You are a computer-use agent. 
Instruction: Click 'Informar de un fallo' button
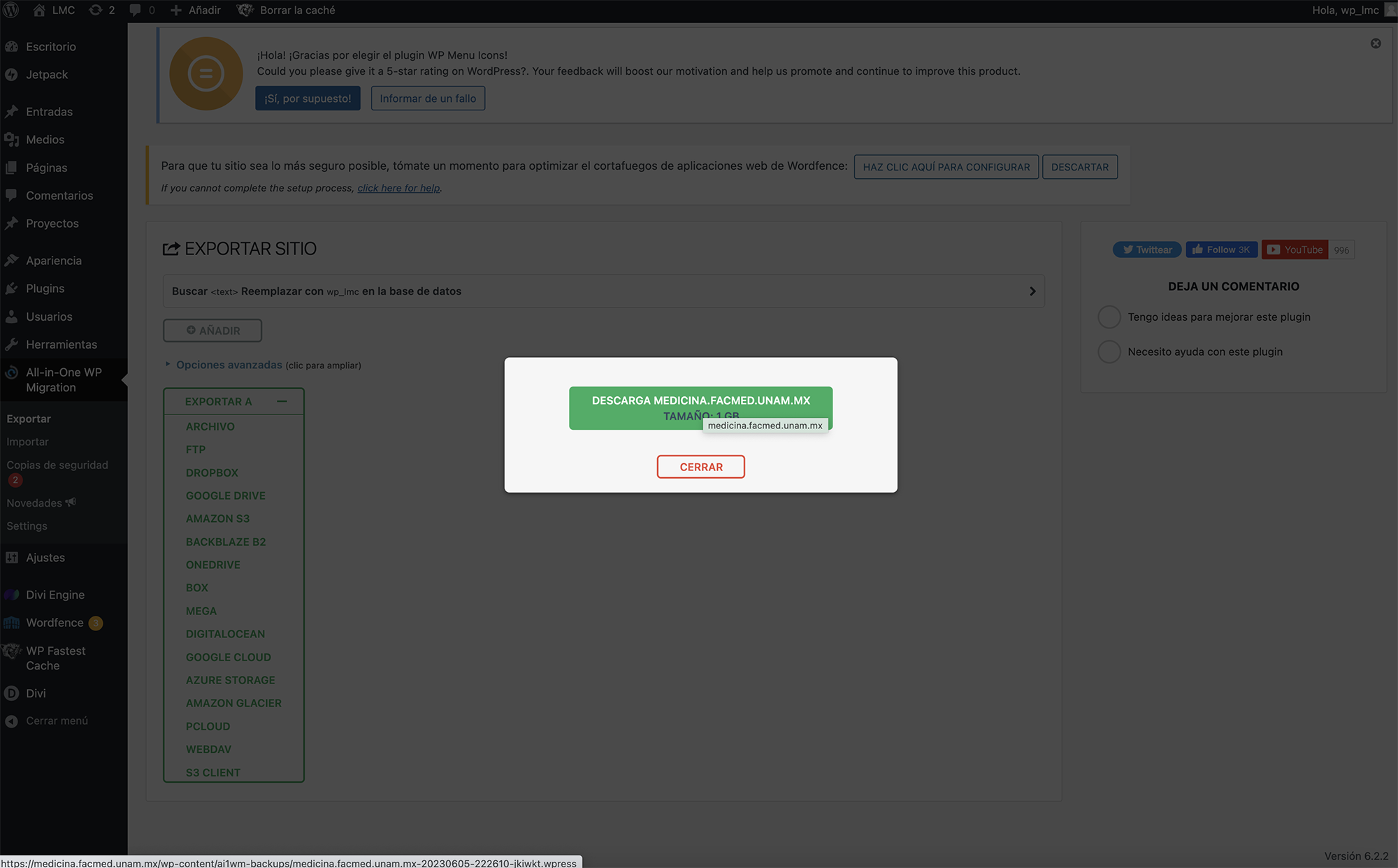tap(428, 99)
